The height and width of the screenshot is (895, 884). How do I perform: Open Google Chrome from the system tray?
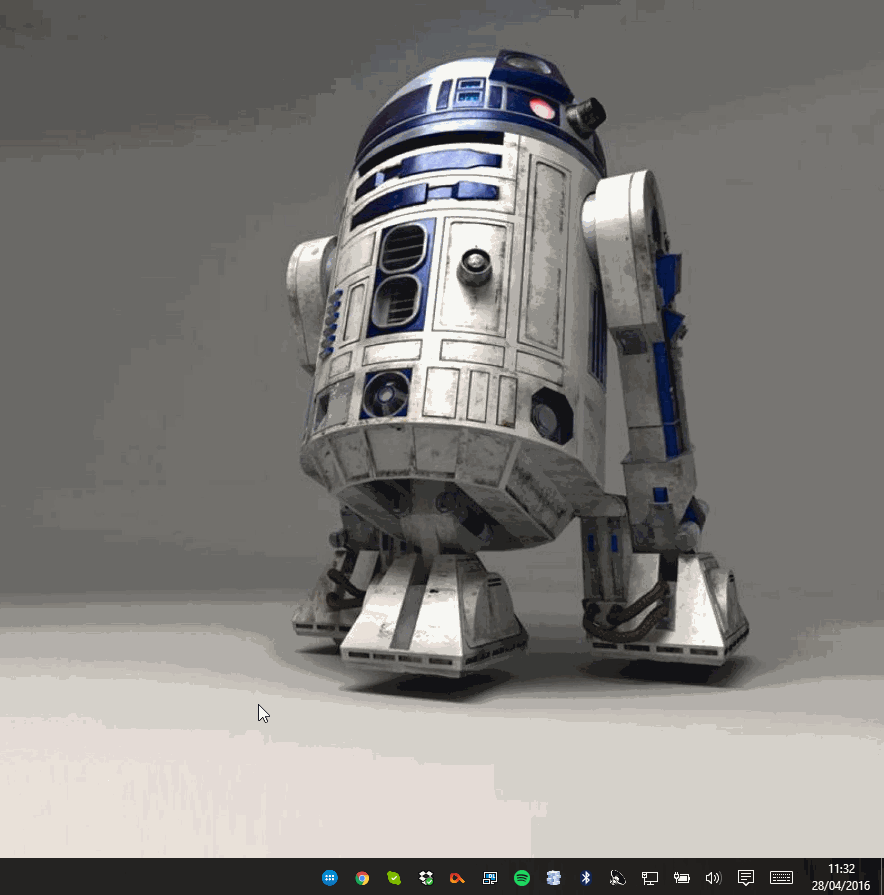[x=362, y=877]
